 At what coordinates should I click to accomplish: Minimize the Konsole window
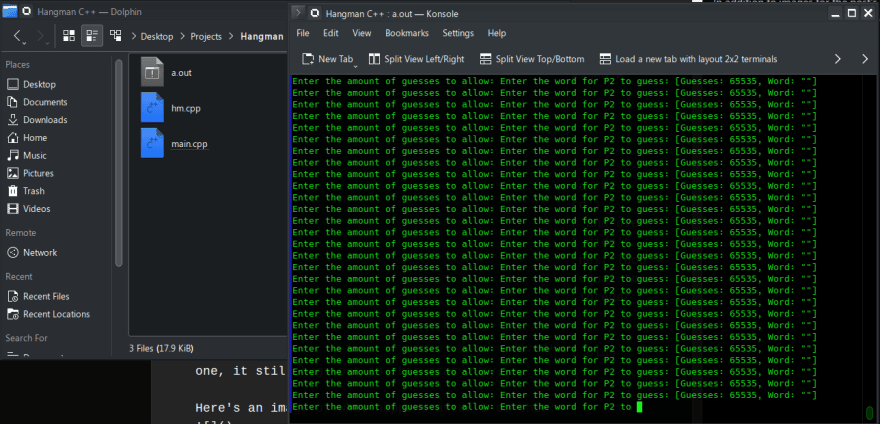[837, 13]
